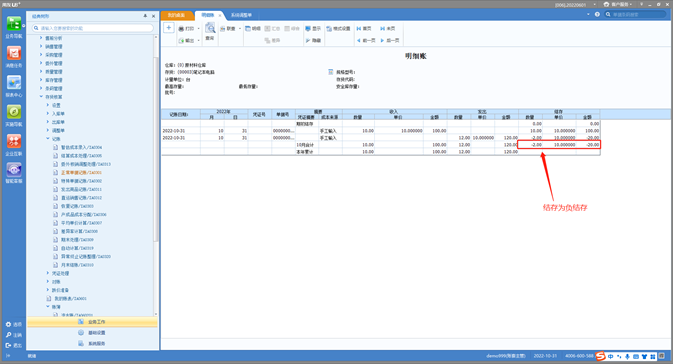Image resolution: width=673 pixels, height=364 pixels.
Task: Open 企业互联 sidebar icon
Action: click(x=14, y=145)
